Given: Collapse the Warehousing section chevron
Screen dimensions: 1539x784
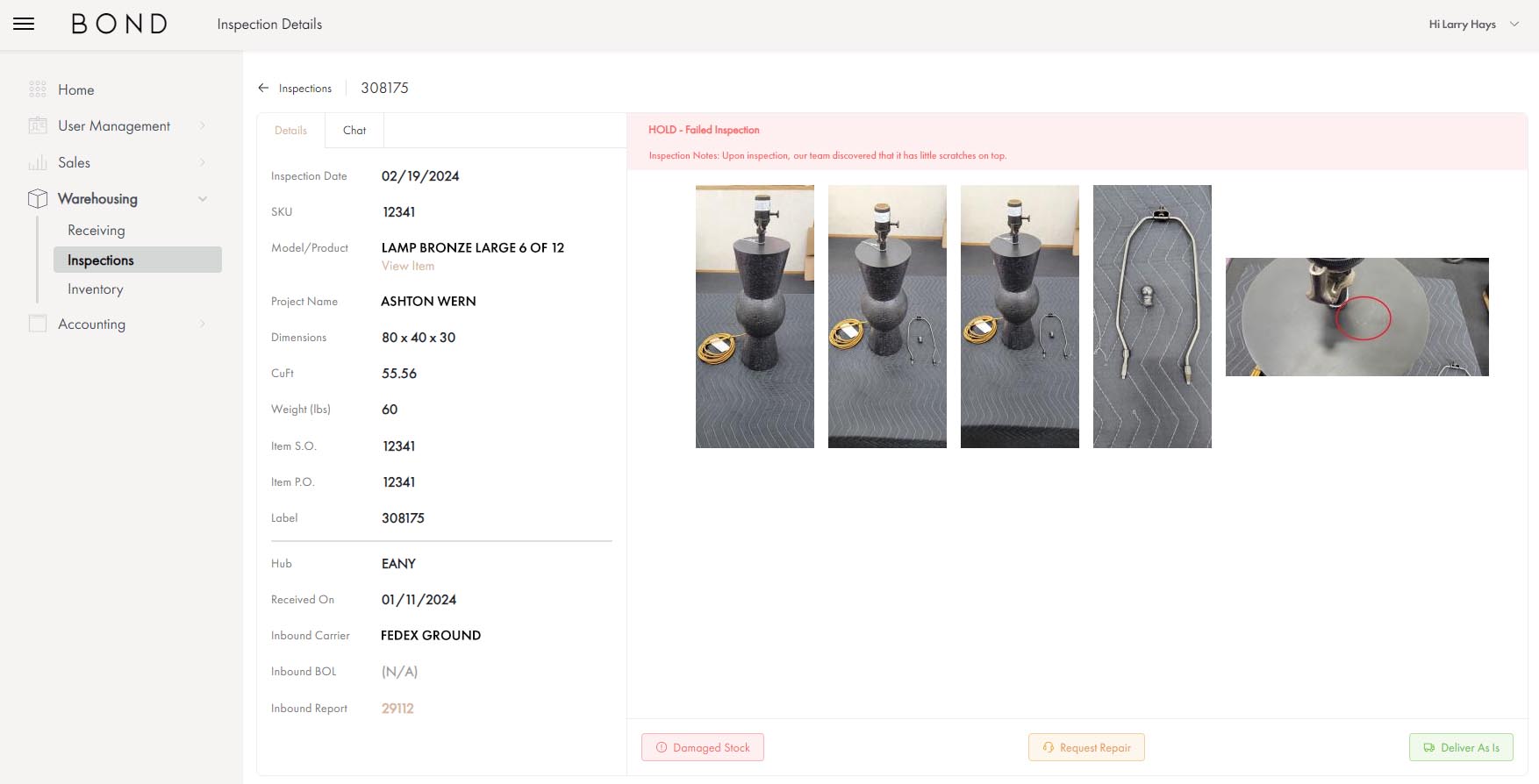Looking at the screenshot, I should tap(203, 199).
